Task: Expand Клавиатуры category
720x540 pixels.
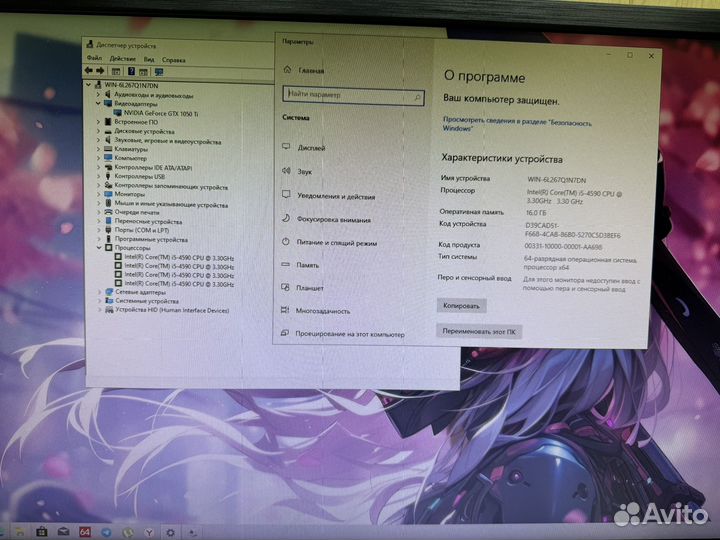Action: (x=98, y=149)
